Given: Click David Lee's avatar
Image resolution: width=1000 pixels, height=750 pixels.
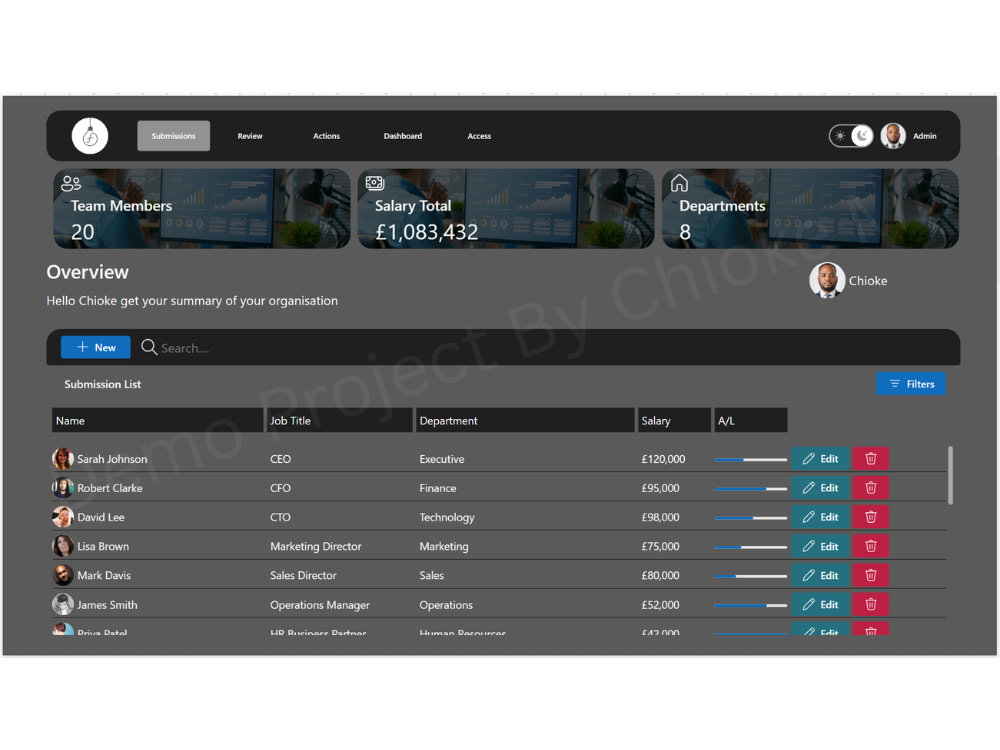Looking at the screenshot, I should [62, 517].
